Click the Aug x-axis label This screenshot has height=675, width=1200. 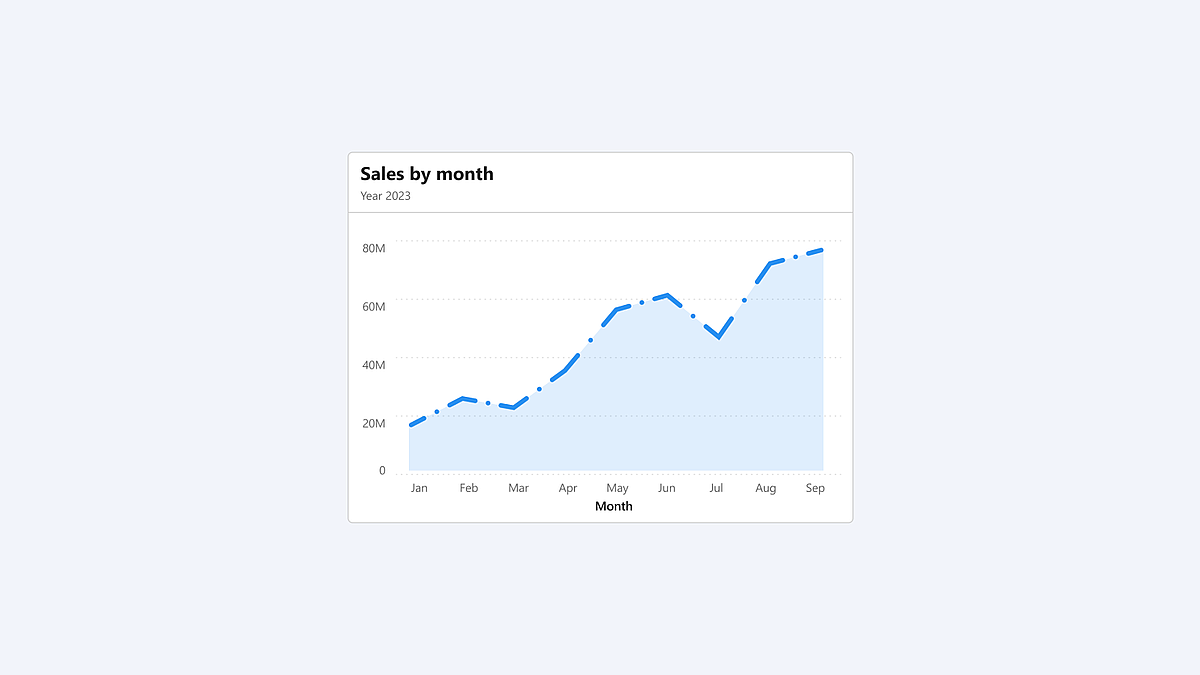click(x=766, y=489)
